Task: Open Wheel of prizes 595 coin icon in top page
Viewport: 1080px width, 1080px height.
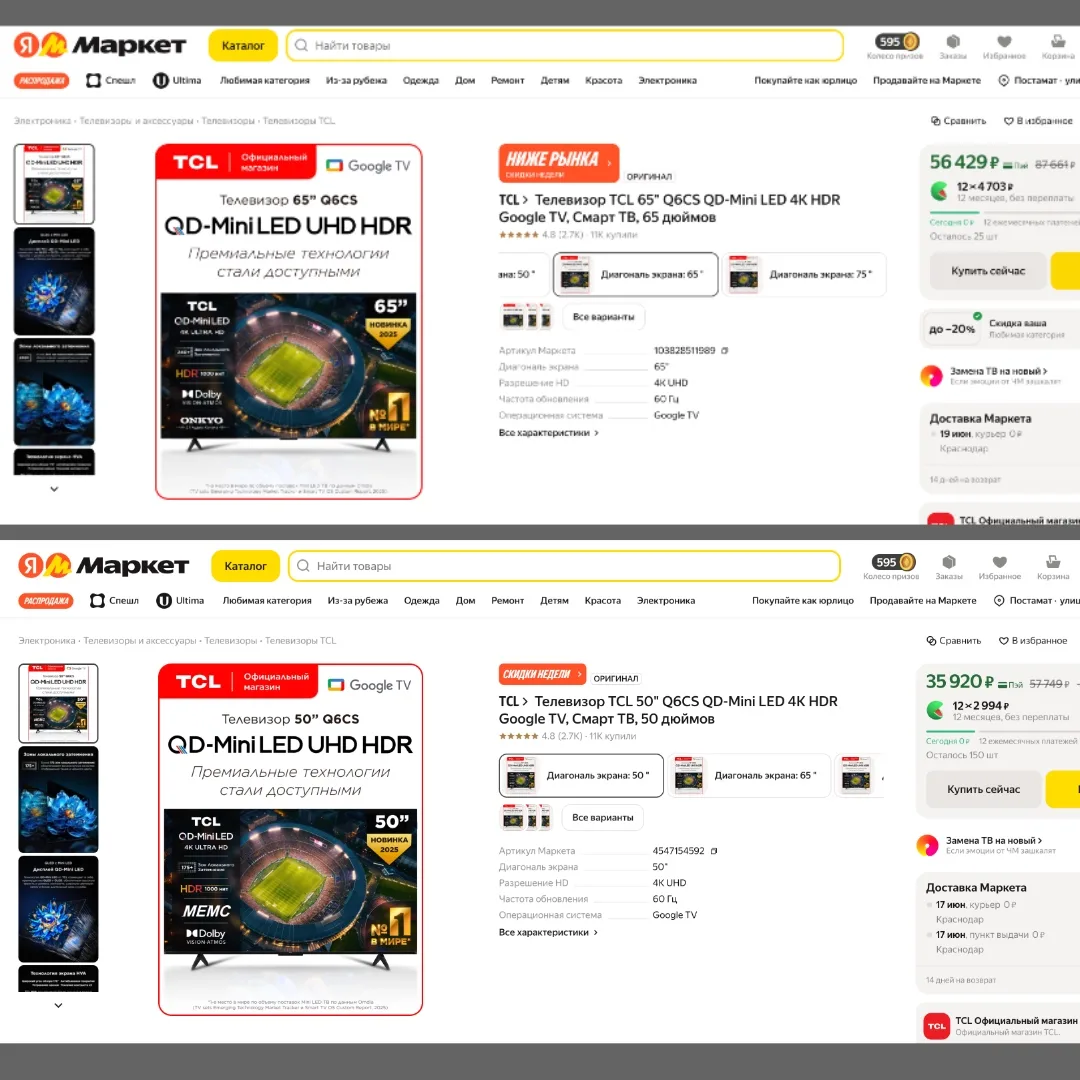Action: [x=896, y=42]
